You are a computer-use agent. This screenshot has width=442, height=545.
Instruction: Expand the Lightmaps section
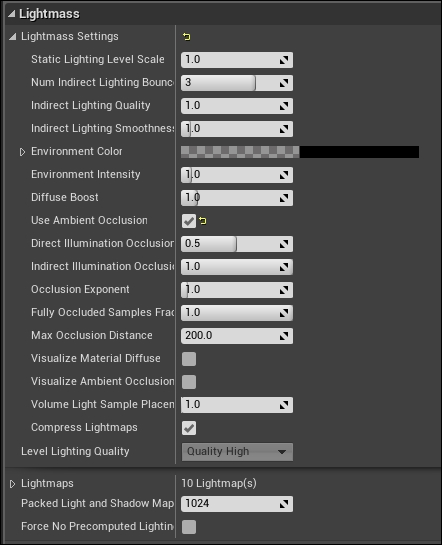(x=13, y=484)
